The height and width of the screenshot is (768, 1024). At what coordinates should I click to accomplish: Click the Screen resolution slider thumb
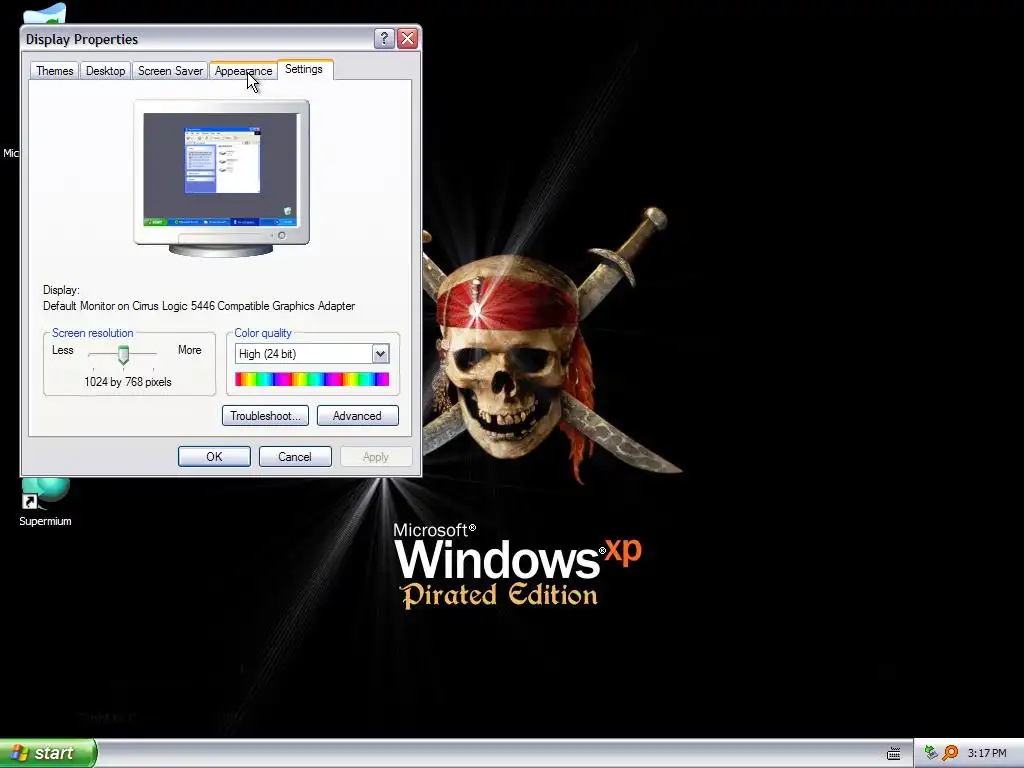point(123,355)
